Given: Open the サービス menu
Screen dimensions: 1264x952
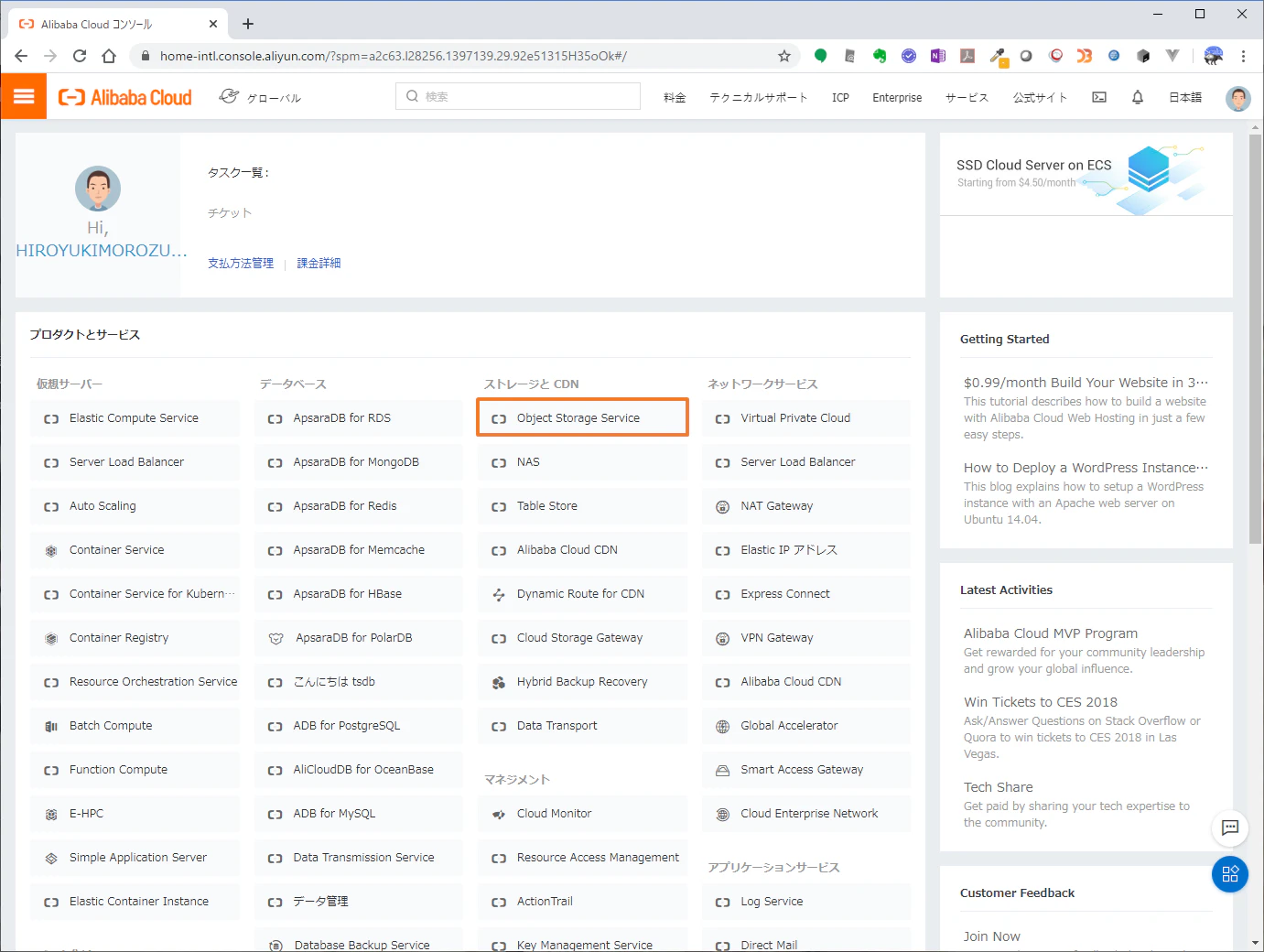Looking at the screenshot, I should (x=967, y=97).
